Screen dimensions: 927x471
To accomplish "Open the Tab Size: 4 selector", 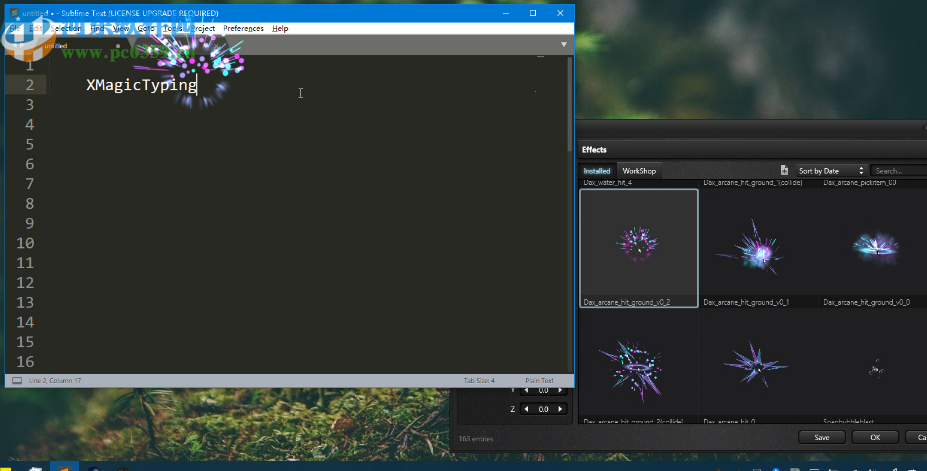I will click(x=479, y=381).
